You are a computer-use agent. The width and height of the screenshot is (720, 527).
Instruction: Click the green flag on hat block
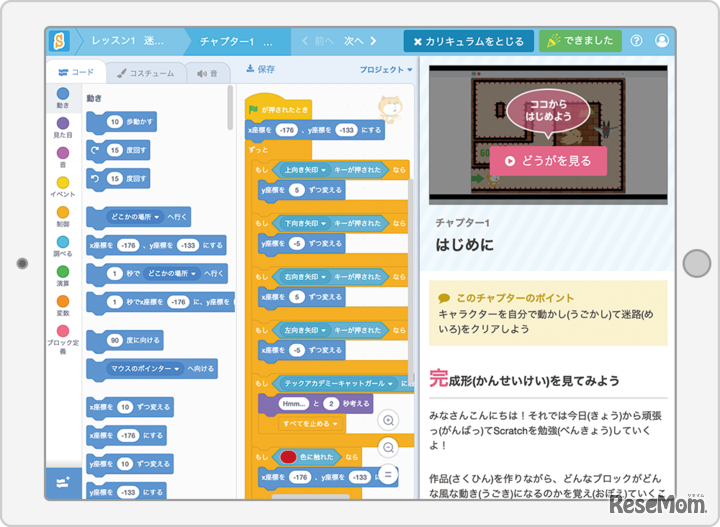tap(253, 110)
